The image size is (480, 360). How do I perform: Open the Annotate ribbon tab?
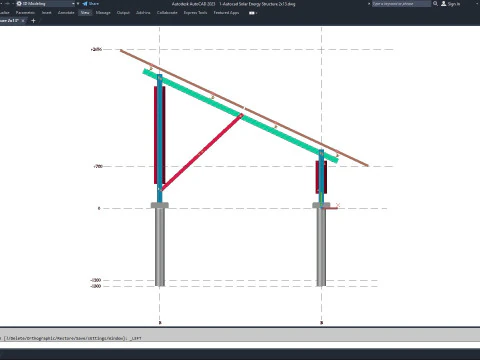pyautogui.click(x=66, y=13)
